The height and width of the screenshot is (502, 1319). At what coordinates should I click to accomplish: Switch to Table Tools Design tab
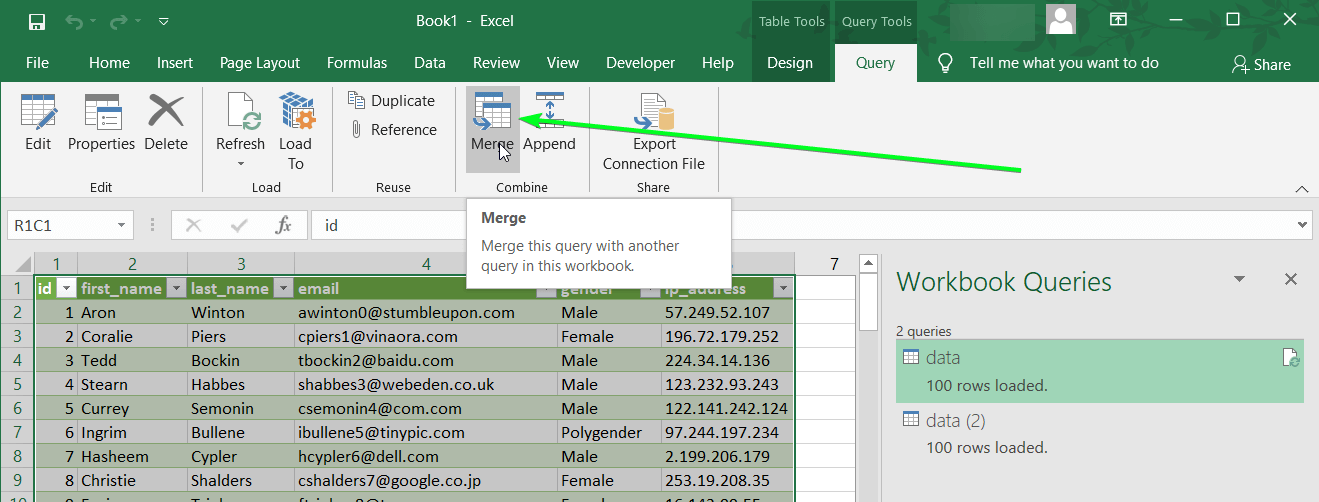pyautogui.click(x=790, y=63)
